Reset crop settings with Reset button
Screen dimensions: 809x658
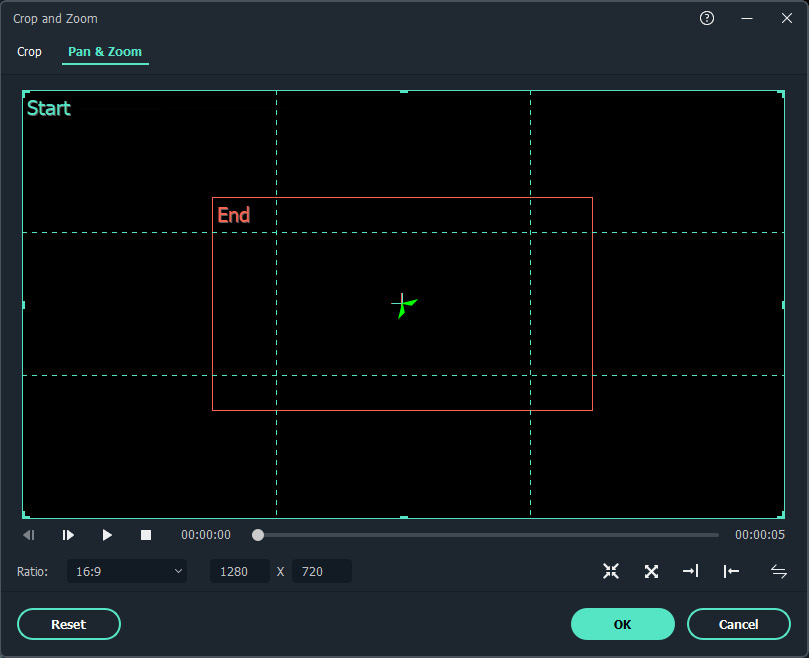pyautogui.click(x=69, y=624)
